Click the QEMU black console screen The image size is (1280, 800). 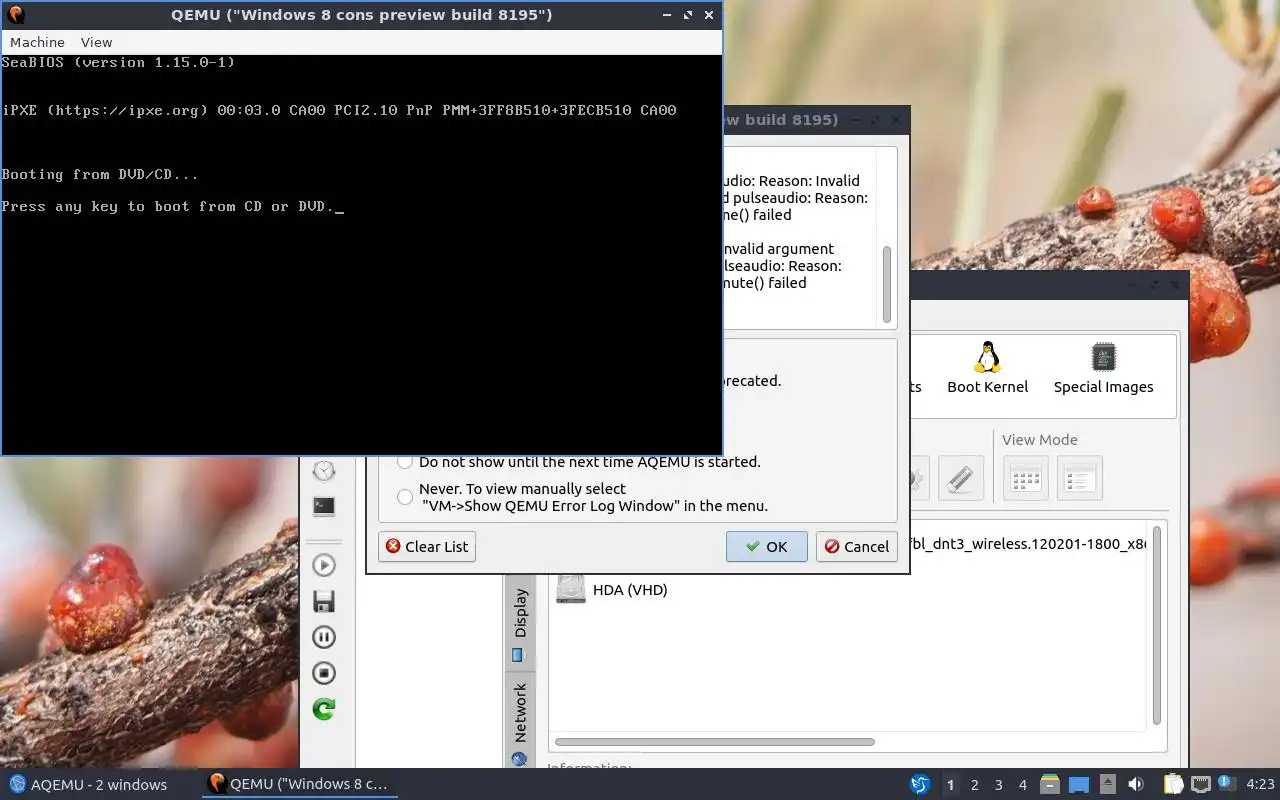coord(361,254)
